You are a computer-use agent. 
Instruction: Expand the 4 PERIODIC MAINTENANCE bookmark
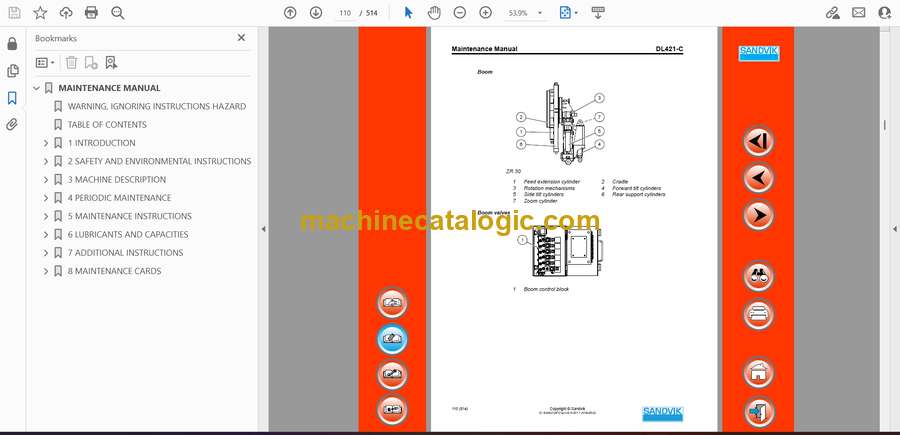coord(46,198)
